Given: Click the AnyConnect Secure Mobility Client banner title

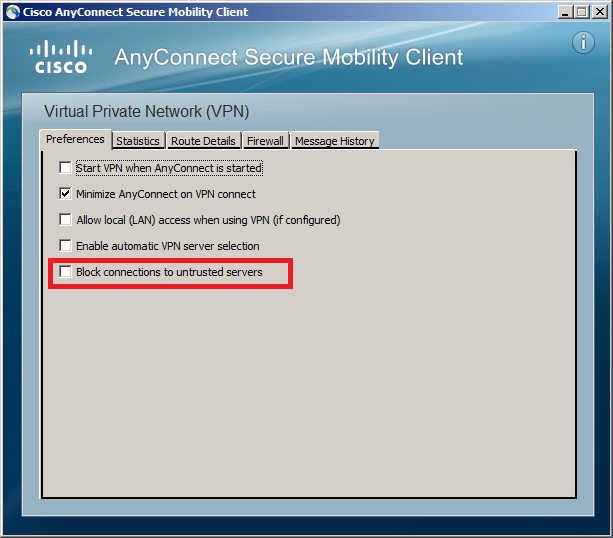Looking at the screenshot, I should pos(289,57).
